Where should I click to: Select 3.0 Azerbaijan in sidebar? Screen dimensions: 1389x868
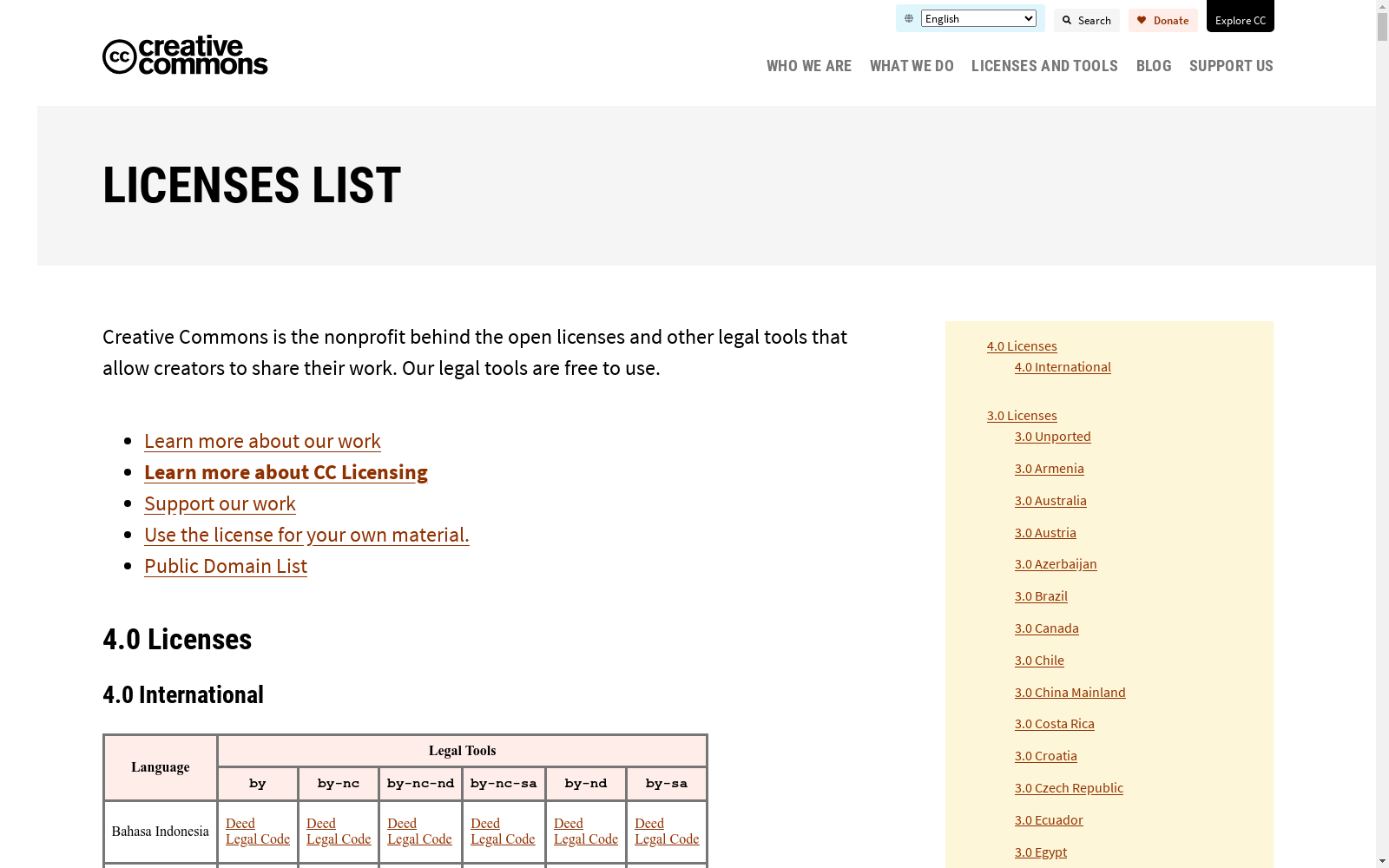coord(1056,563)
